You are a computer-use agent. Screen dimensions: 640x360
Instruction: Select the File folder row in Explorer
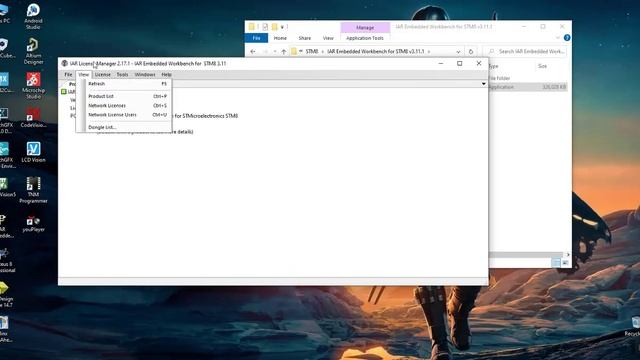[x=527, y=78]
